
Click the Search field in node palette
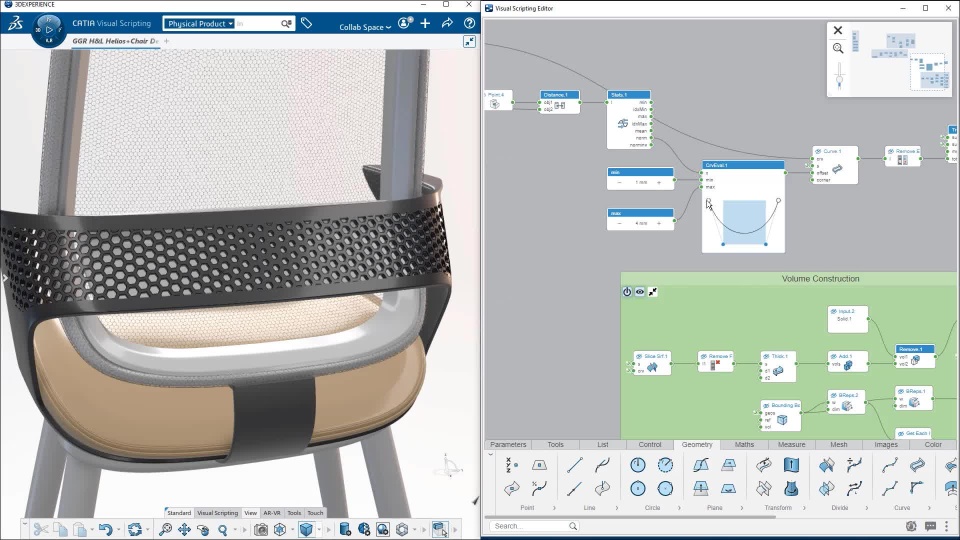(533, 526)
